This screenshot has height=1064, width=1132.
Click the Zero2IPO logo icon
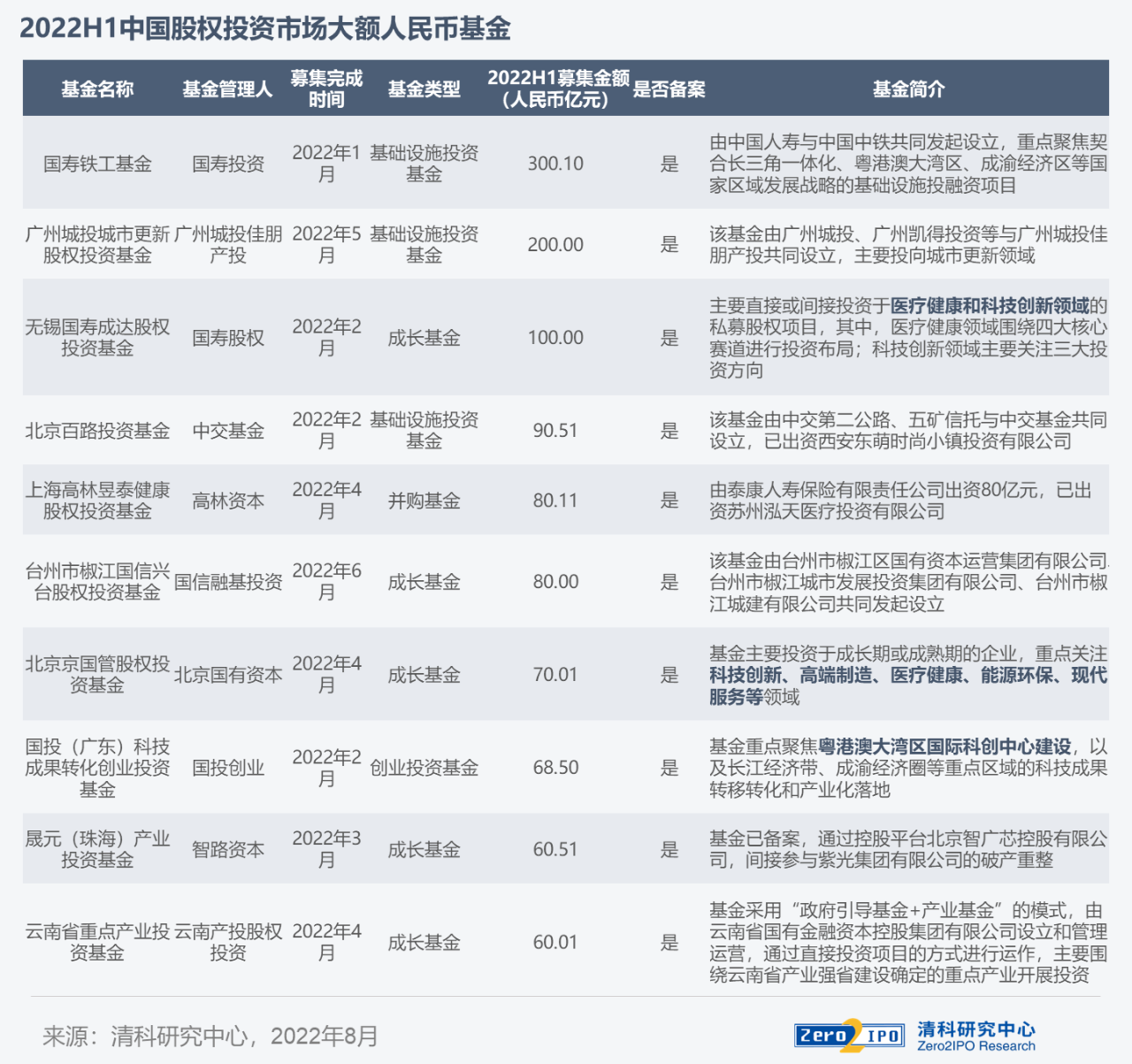[x=850, y=1035]
